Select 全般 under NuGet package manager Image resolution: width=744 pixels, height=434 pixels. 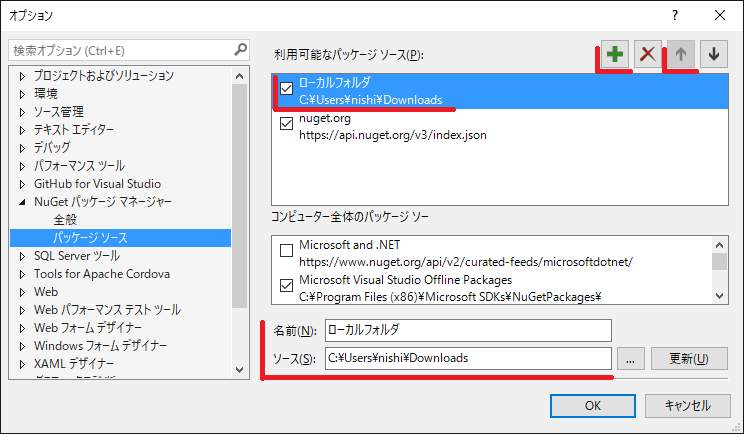point(65,220)
